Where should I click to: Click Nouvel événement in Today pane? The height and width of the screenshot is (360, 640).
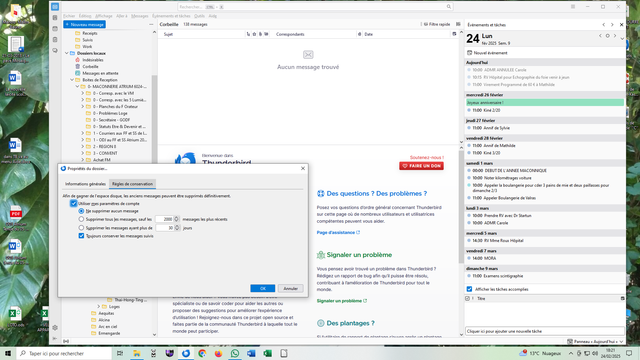pyautogui.click(x=487, y=53)
